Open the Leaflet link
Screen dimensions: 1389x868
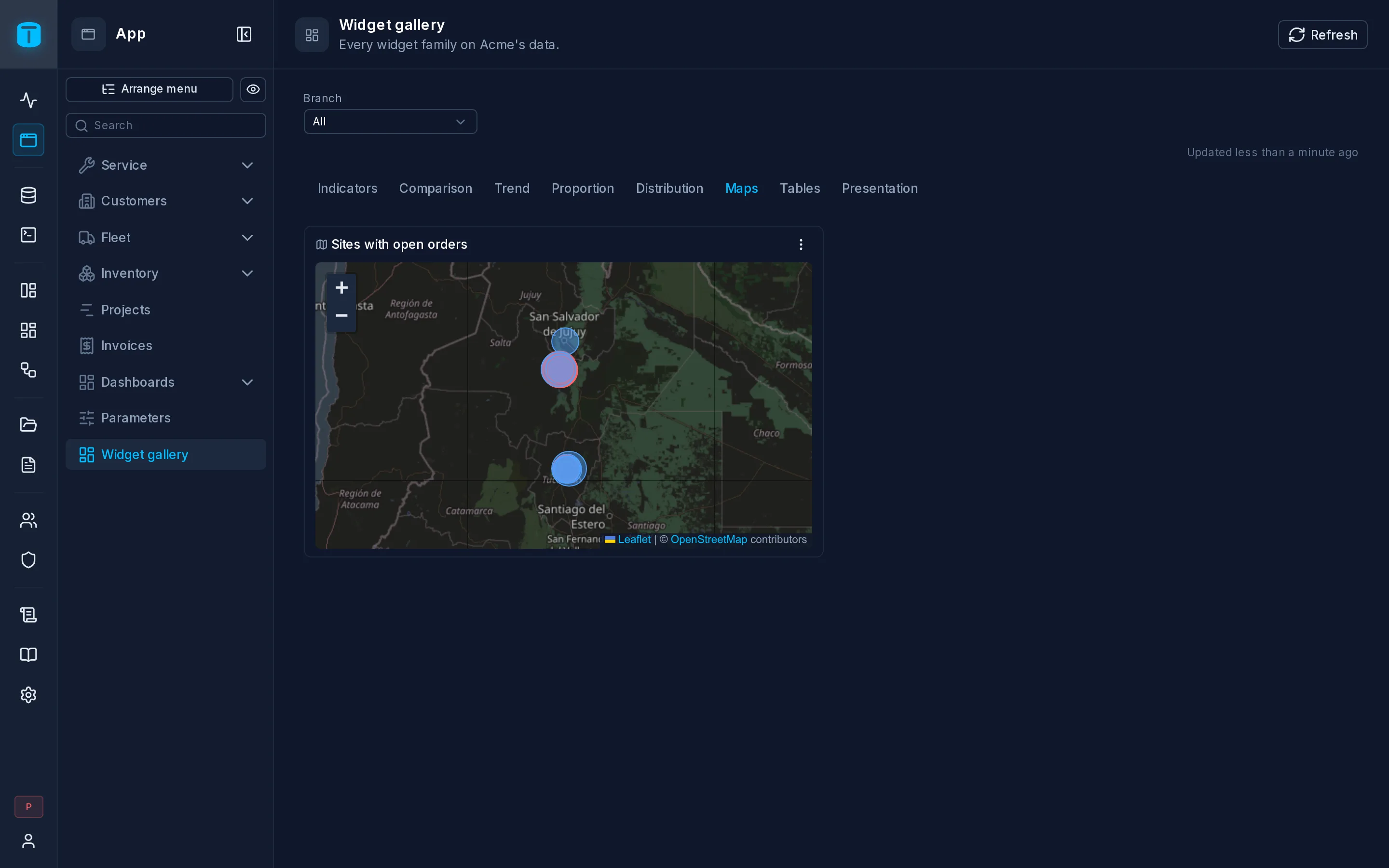coord(634,540)
